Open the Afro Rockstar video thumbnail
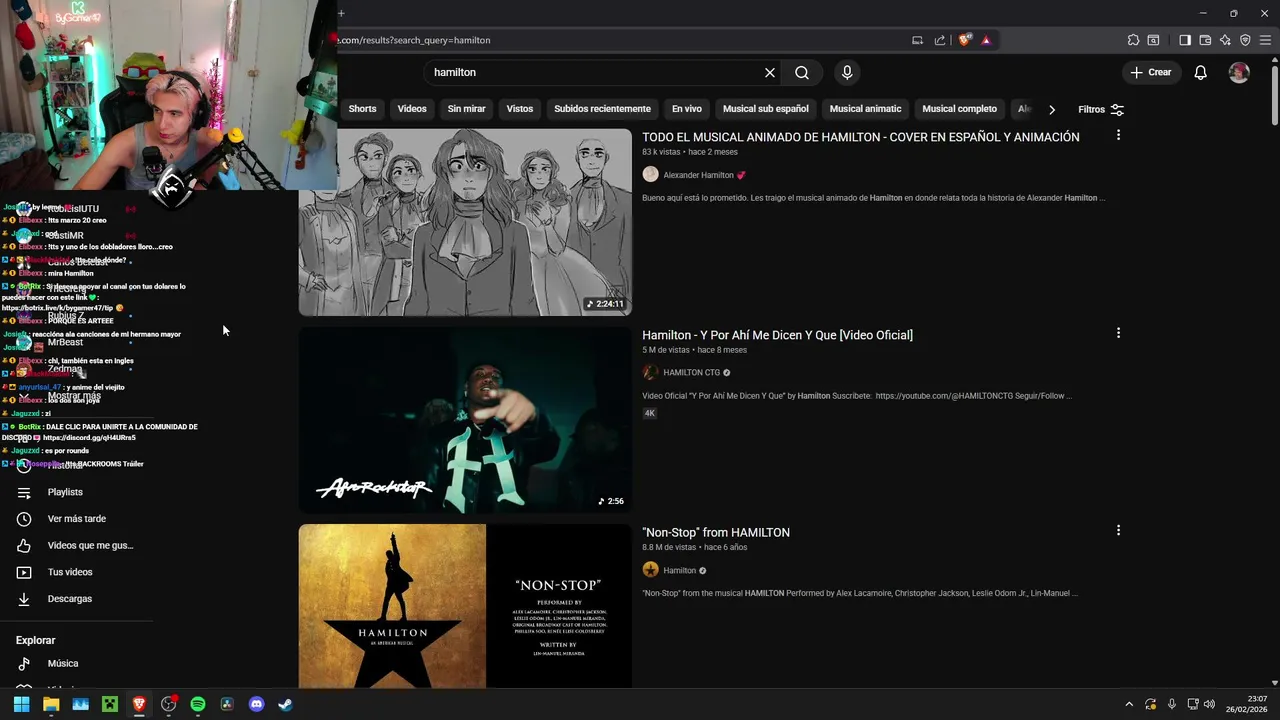 click(465, 420)
